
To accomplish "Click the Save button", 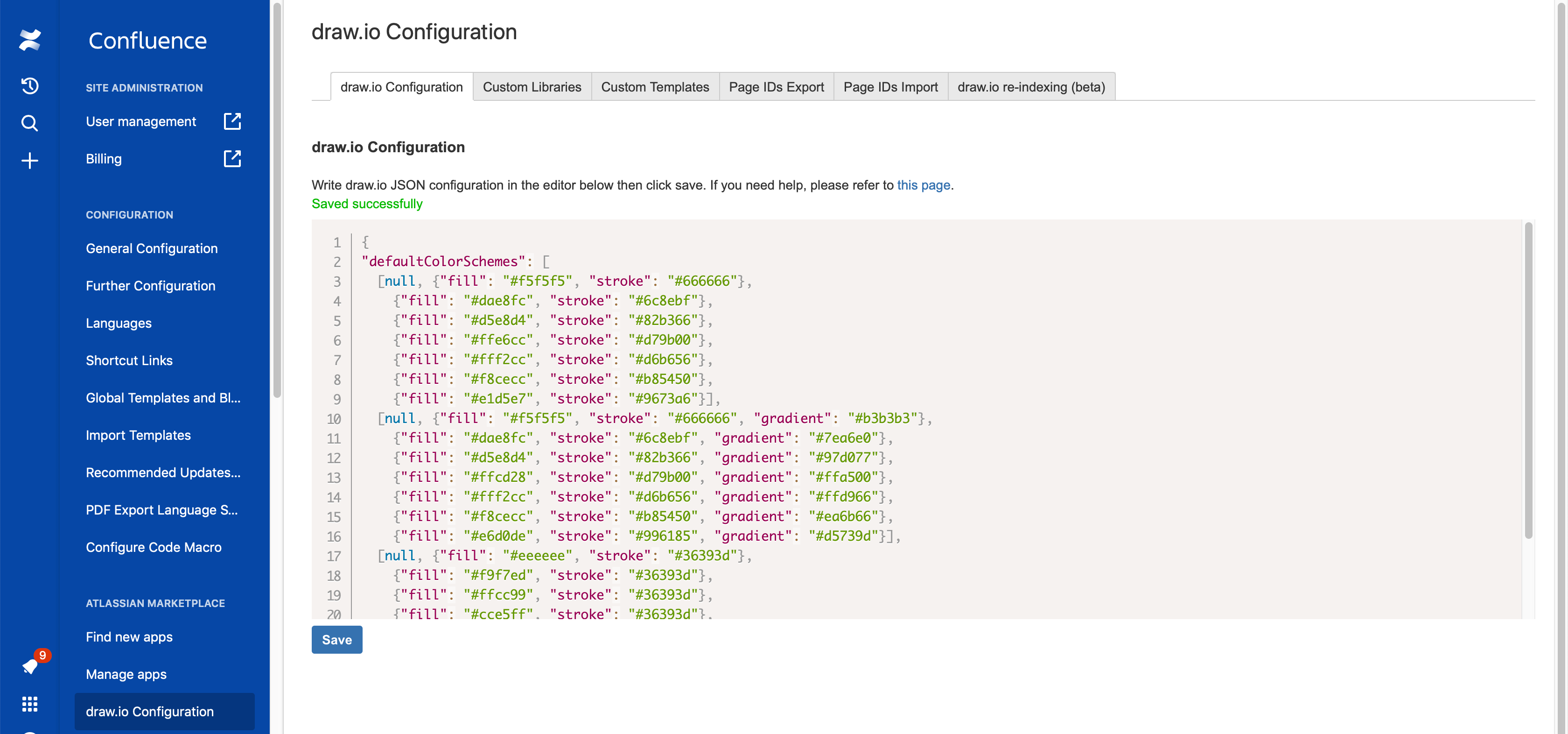I will coord(336,640).
